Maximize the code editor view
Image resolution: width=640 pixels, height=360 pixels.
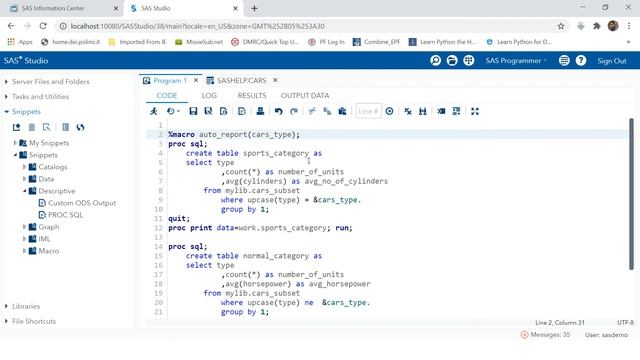475,111
